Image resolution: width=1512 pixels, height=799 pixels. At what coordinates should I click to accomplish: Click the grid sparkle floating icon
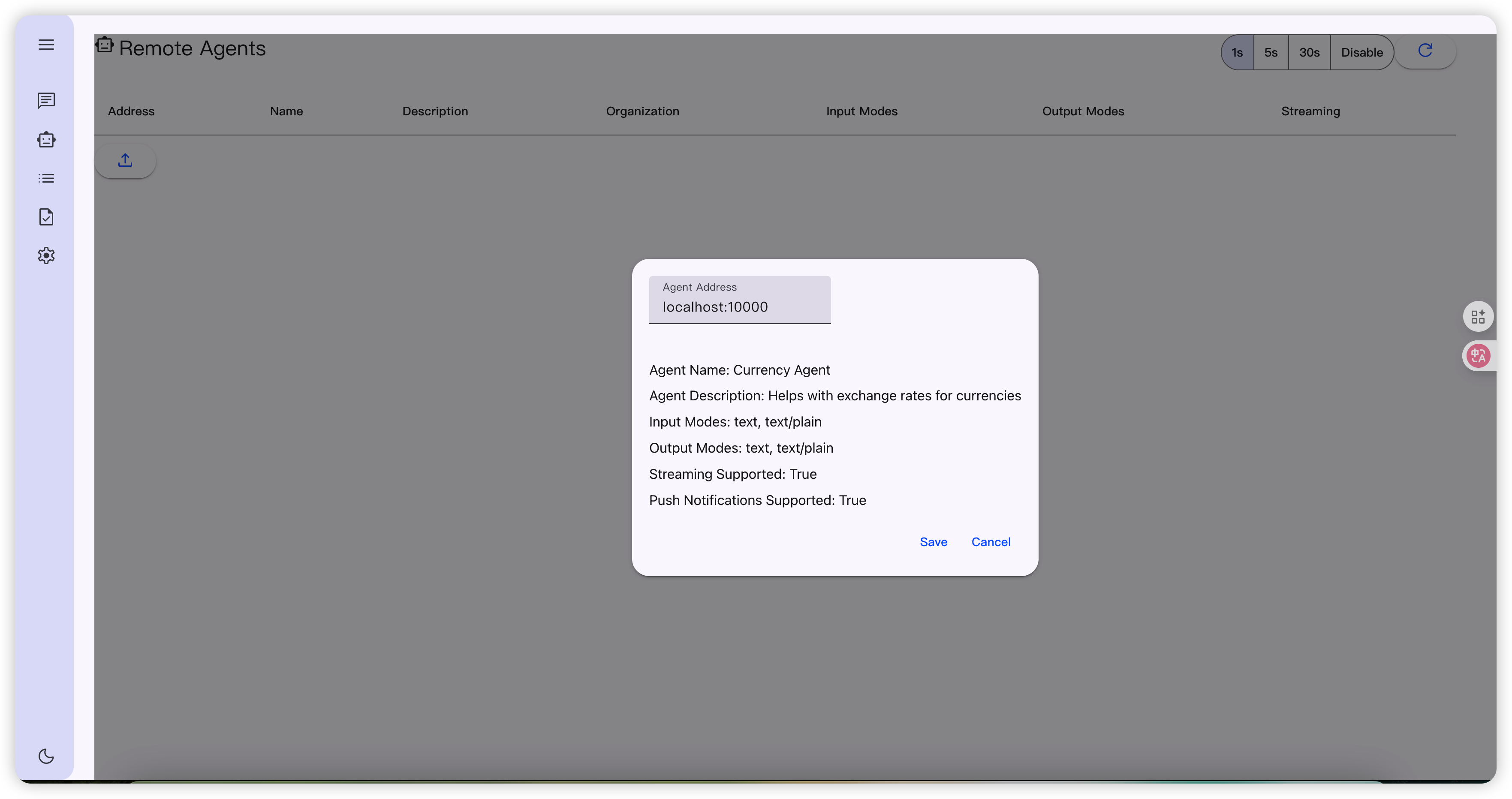click(x=1478, y=317)
